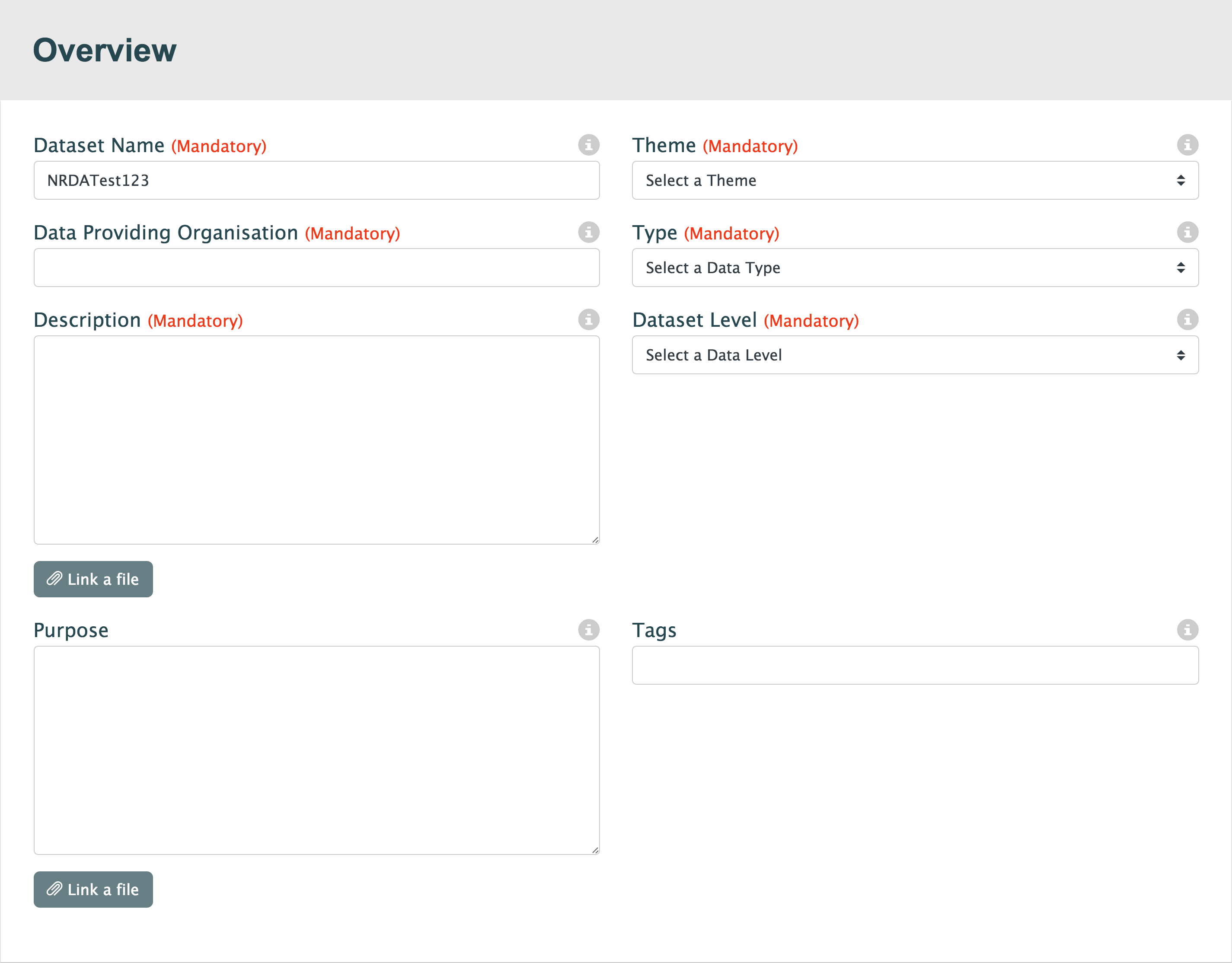
Task: Click Link a file below Purpose
Action: (93, 890)
